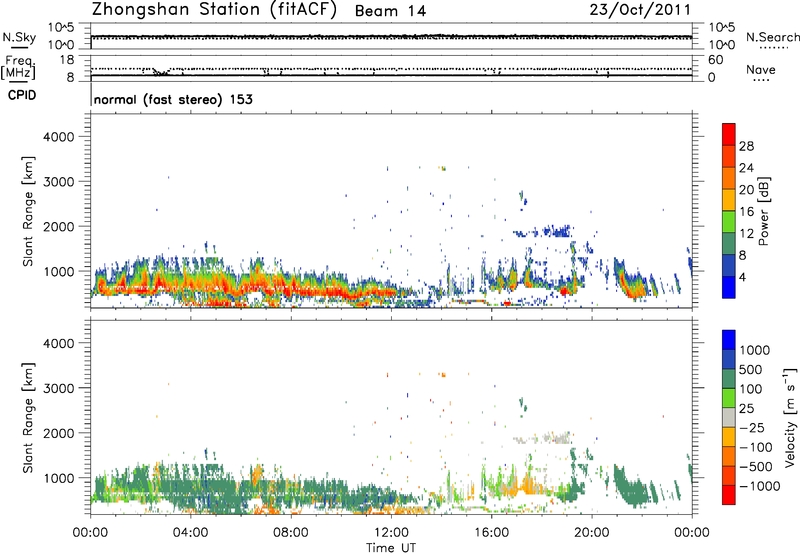This screenshot has height=554, width=800.
Task: Click 'Slant Range [km]' label of velocity panel
Action: coord(28,418)
